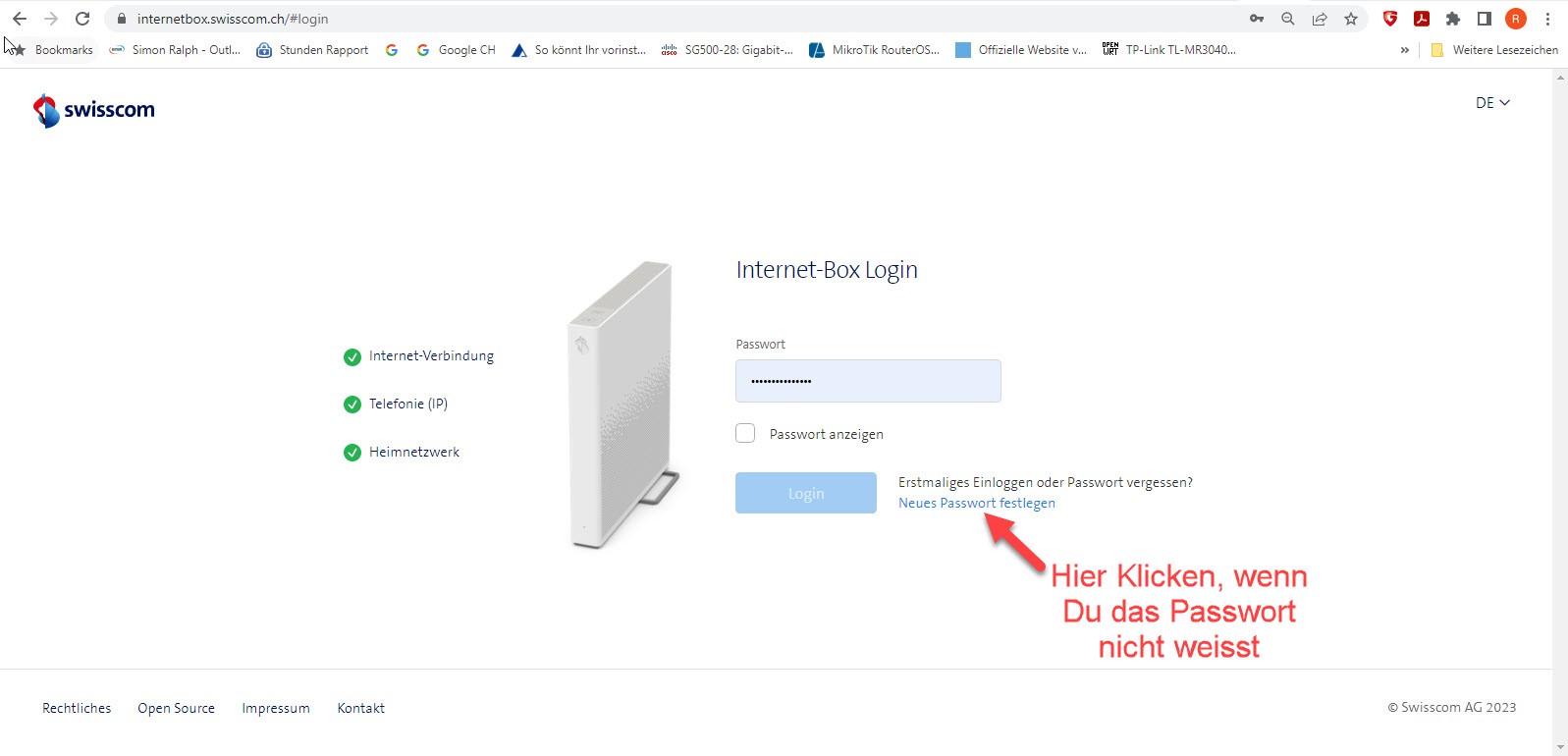The width and height of the screenshot is (1568, 756).
Task: Click the password key icon in address bar
Action: [x=1257, y=19]
